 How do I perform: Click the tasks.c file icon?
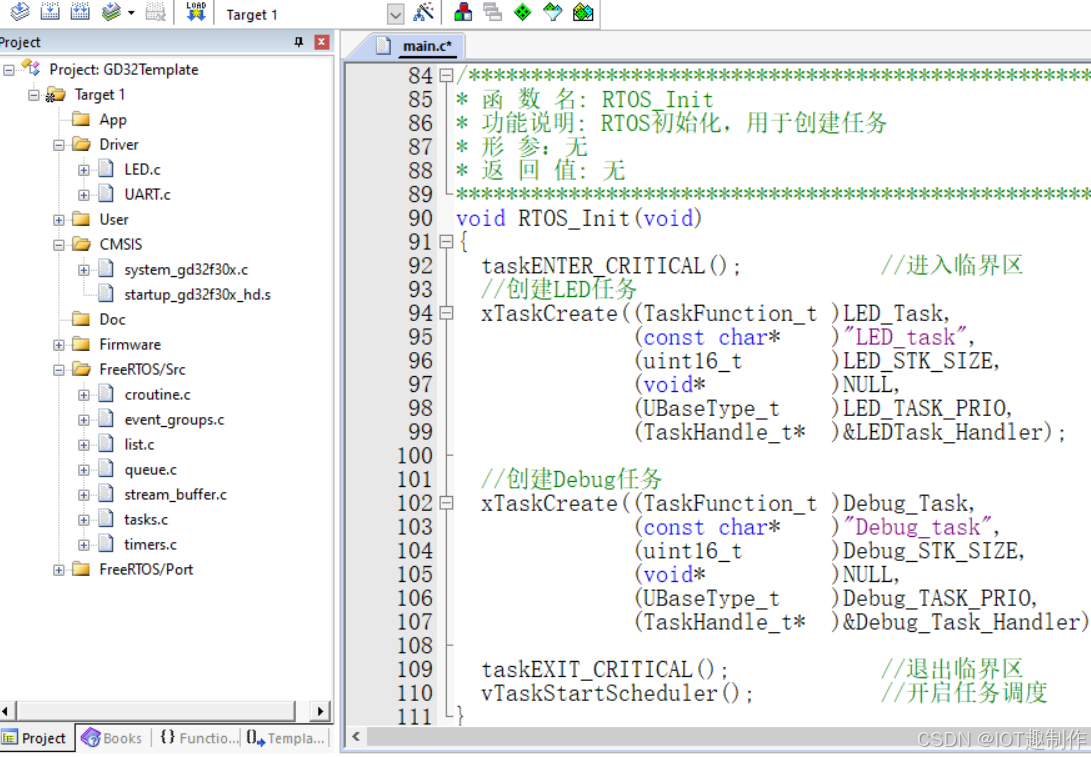click(106, 519)
